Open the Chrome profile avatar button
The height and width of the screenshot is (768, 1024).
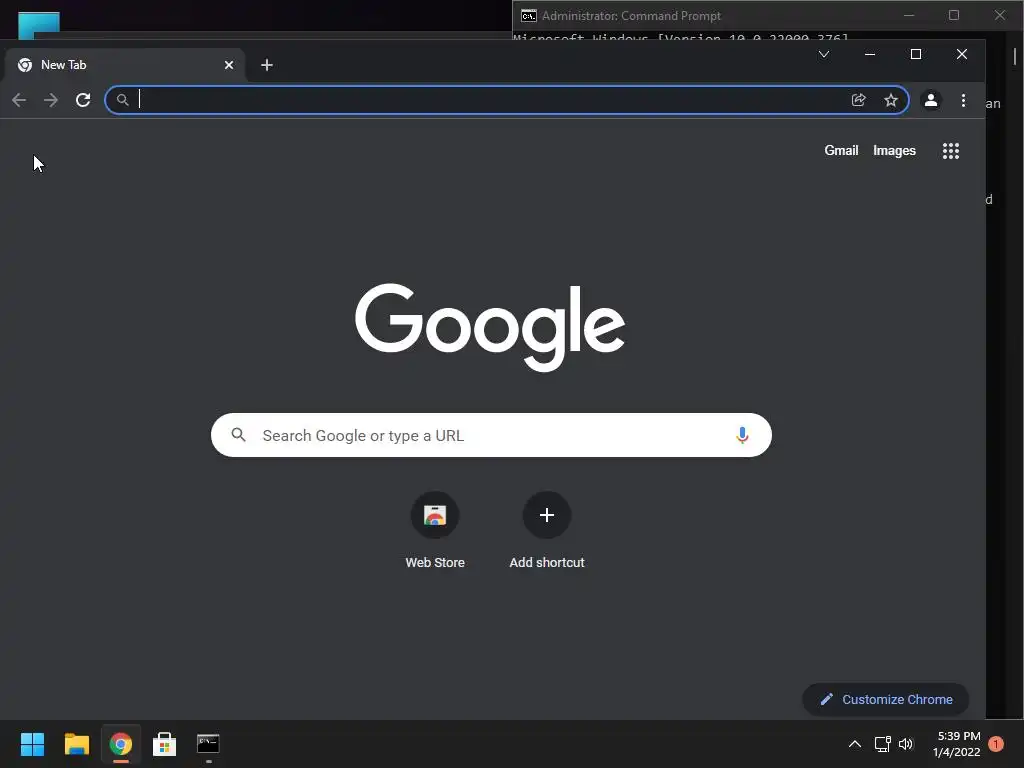point(931,100)
